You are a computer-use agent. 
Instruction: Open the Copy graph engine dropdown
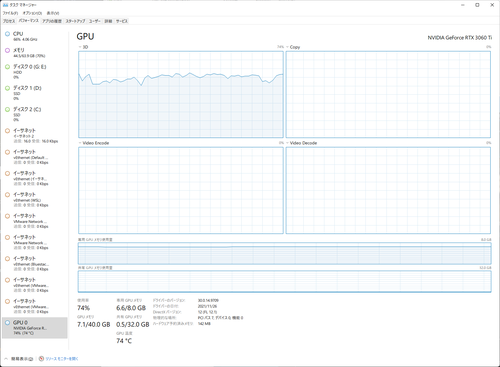click(x=293, y=47)
